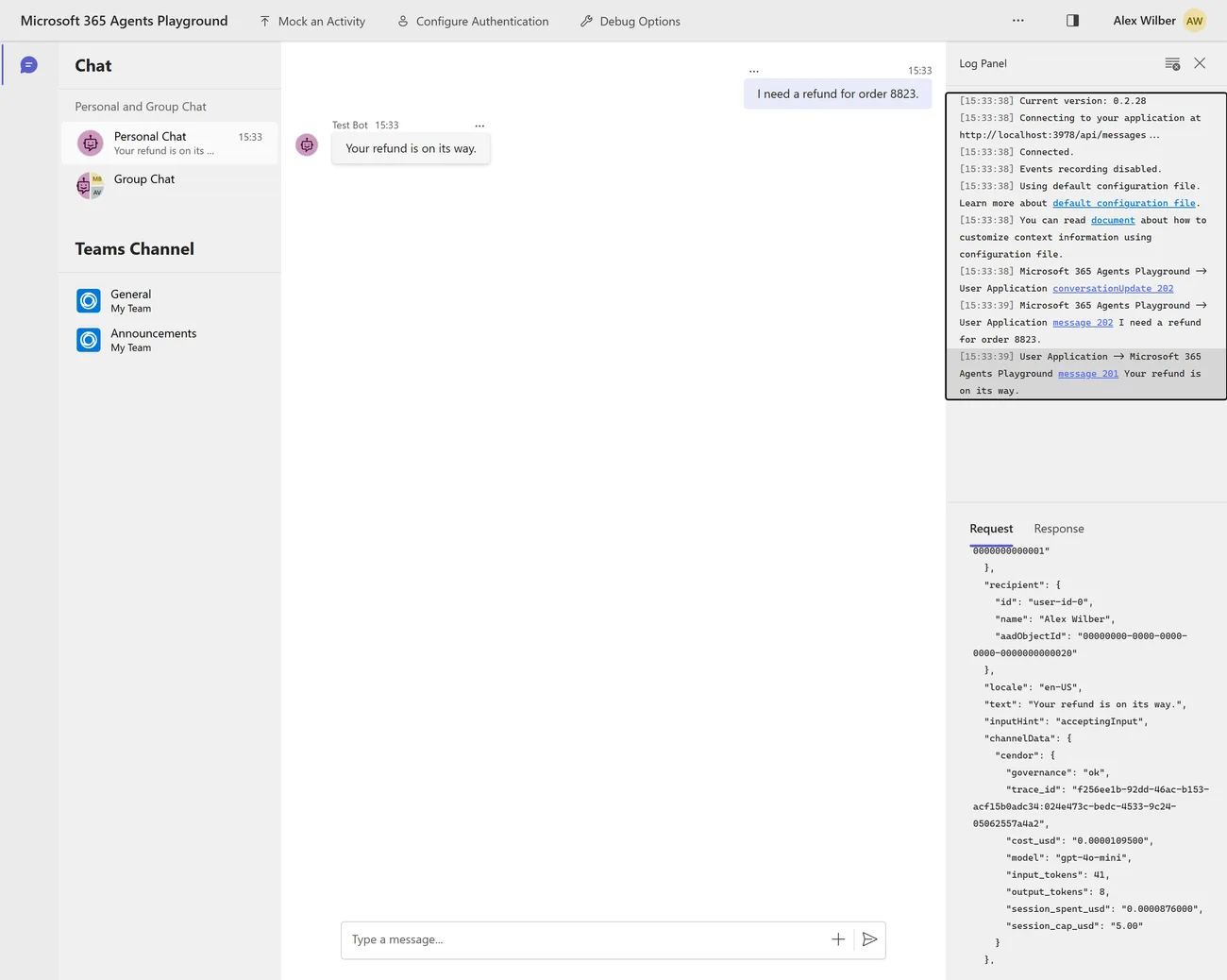
Task: Click Personal and Group Chat label
Action: pyautogui.click(x=141, y=107)
